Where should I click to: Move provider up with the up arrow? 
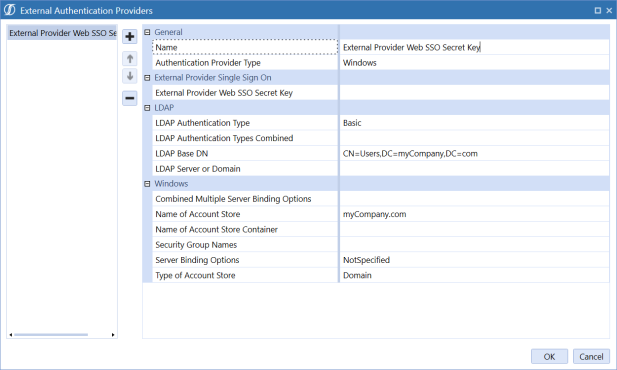pos(129,59)
